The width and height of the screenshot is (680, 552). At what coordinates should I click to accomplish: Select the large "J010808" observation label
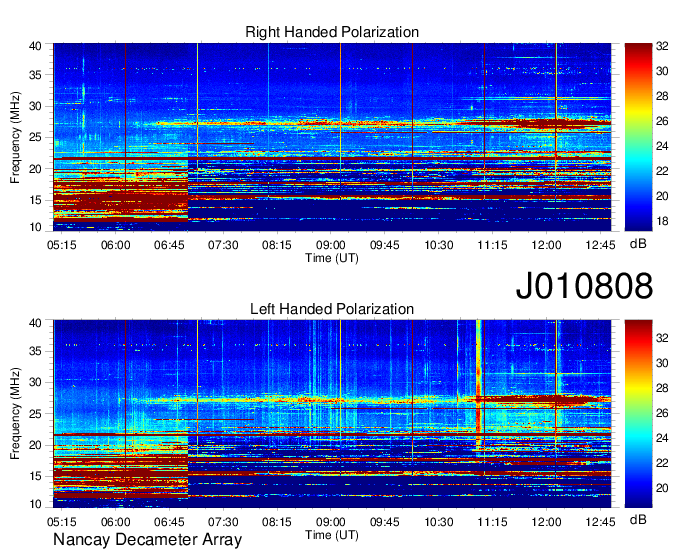coord(584,286)
